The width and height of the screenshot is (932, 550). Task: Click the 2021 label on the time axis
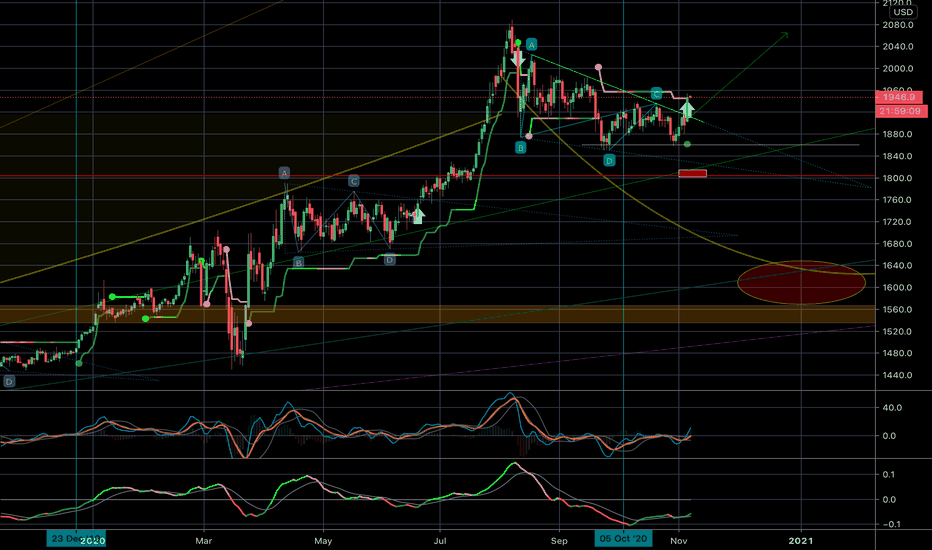[x=801, y=540]
